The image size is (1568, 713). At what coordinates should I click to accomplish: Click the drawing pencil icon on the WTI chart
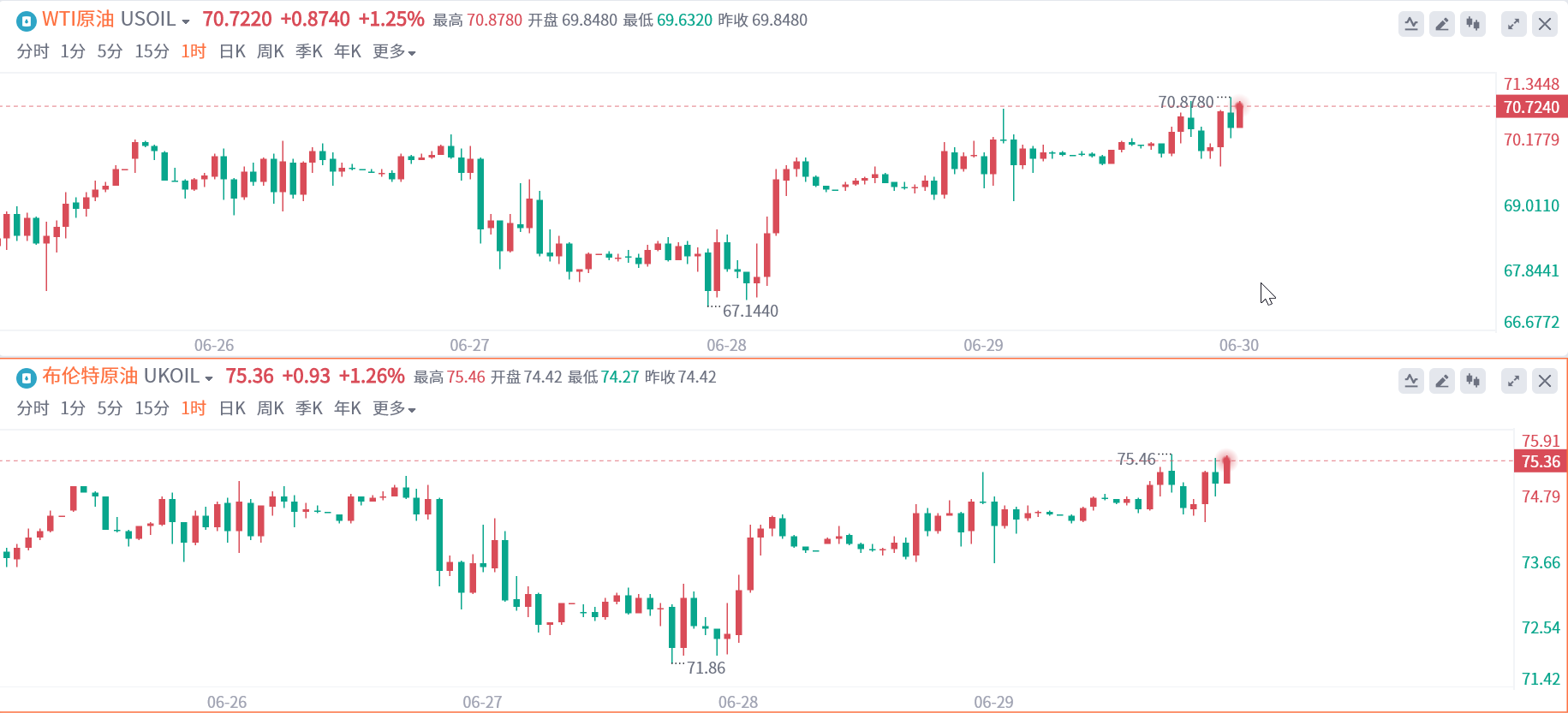pos(1442,24)
